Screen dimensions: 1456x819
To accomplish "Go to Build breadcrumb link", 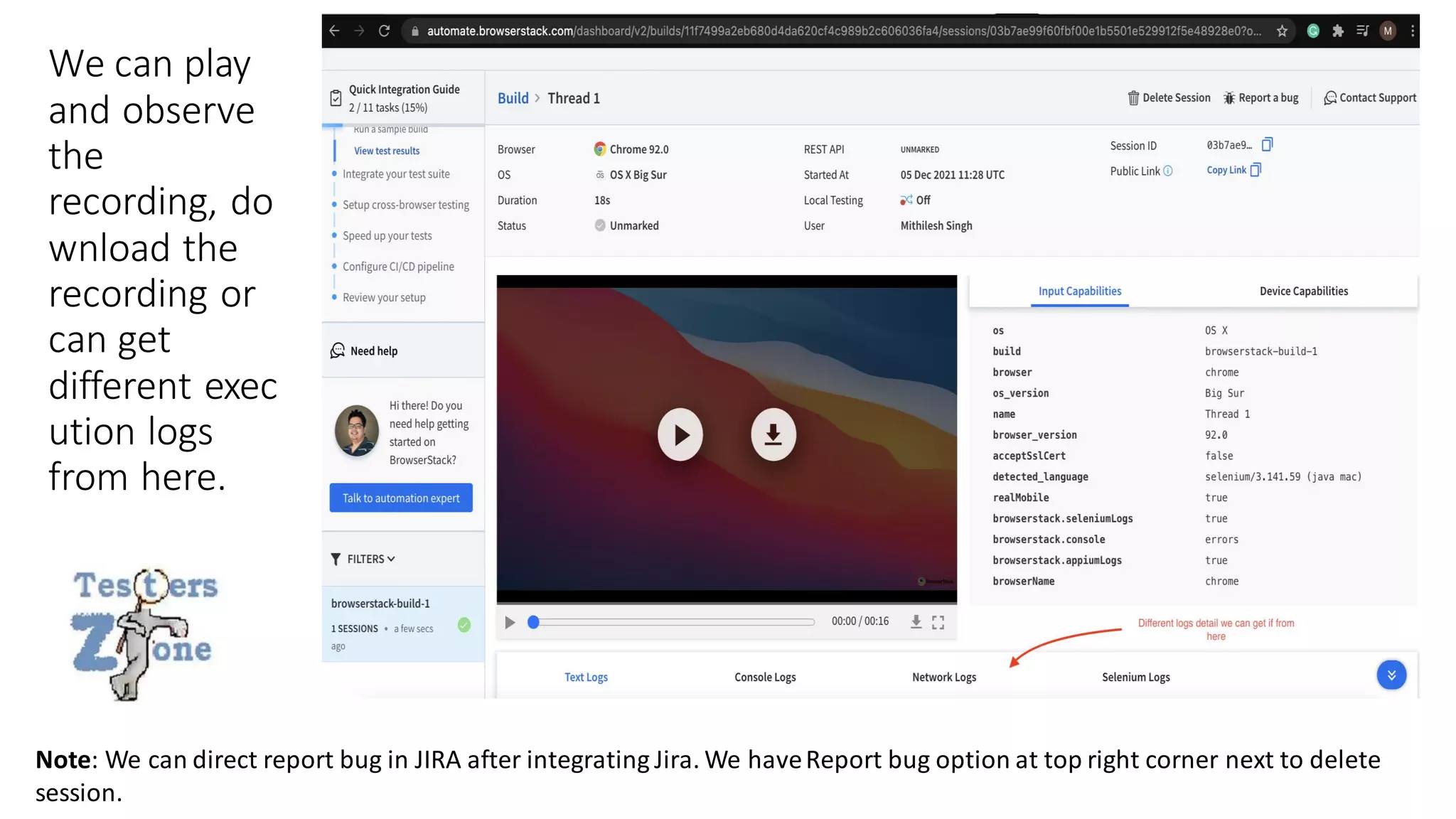I will pyautogui.click(x=513, y=98).
